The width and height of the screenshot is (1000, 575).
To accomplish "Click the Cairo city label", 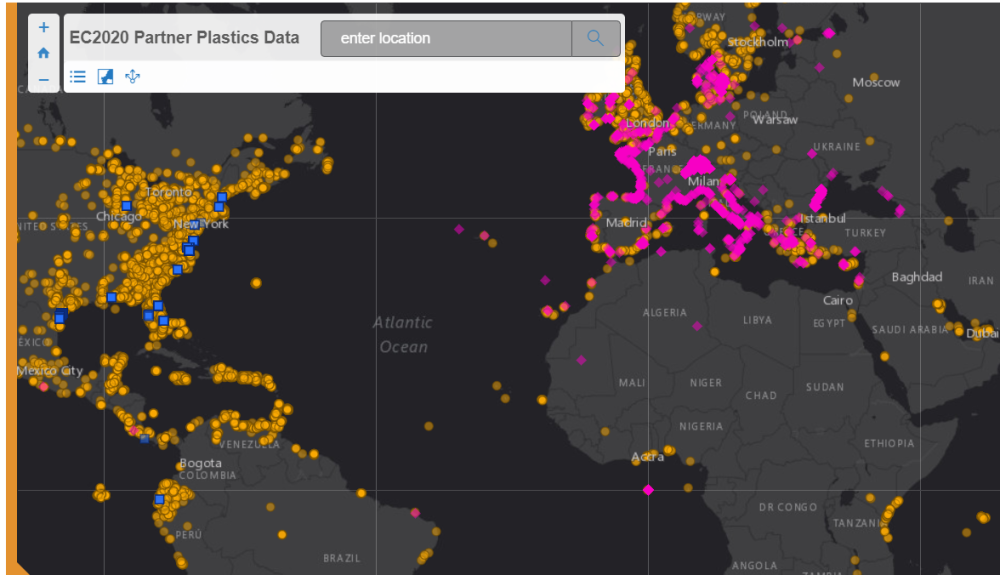I will tap(838, 300).
